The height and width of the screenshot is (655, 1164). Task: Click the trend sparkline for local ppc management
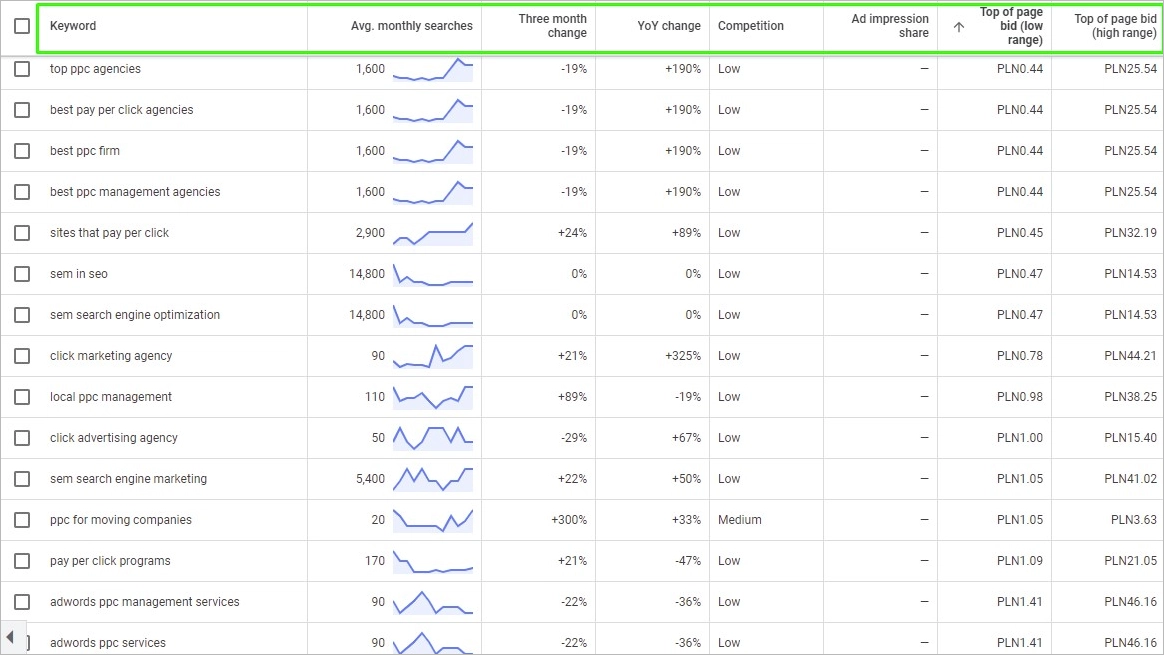click(433, 397)
